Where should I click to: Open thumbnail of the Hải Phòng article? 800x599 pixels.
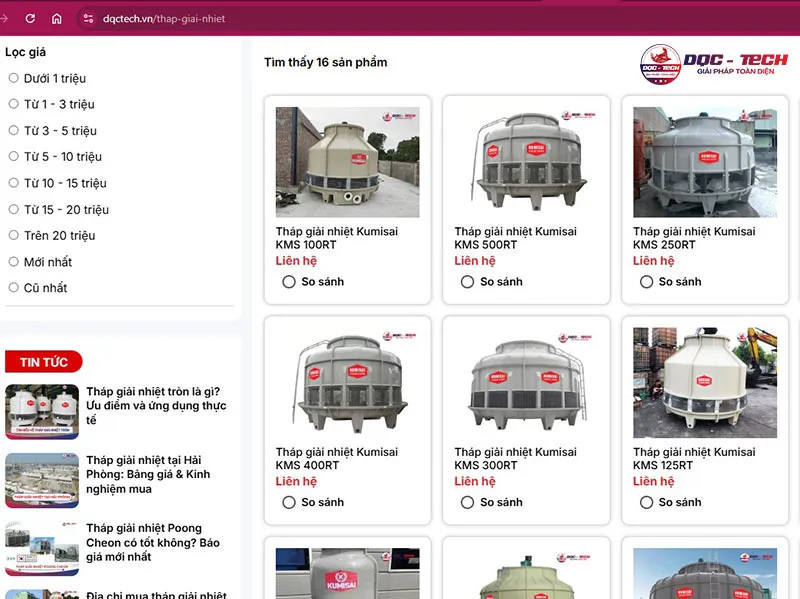point(42,480)
